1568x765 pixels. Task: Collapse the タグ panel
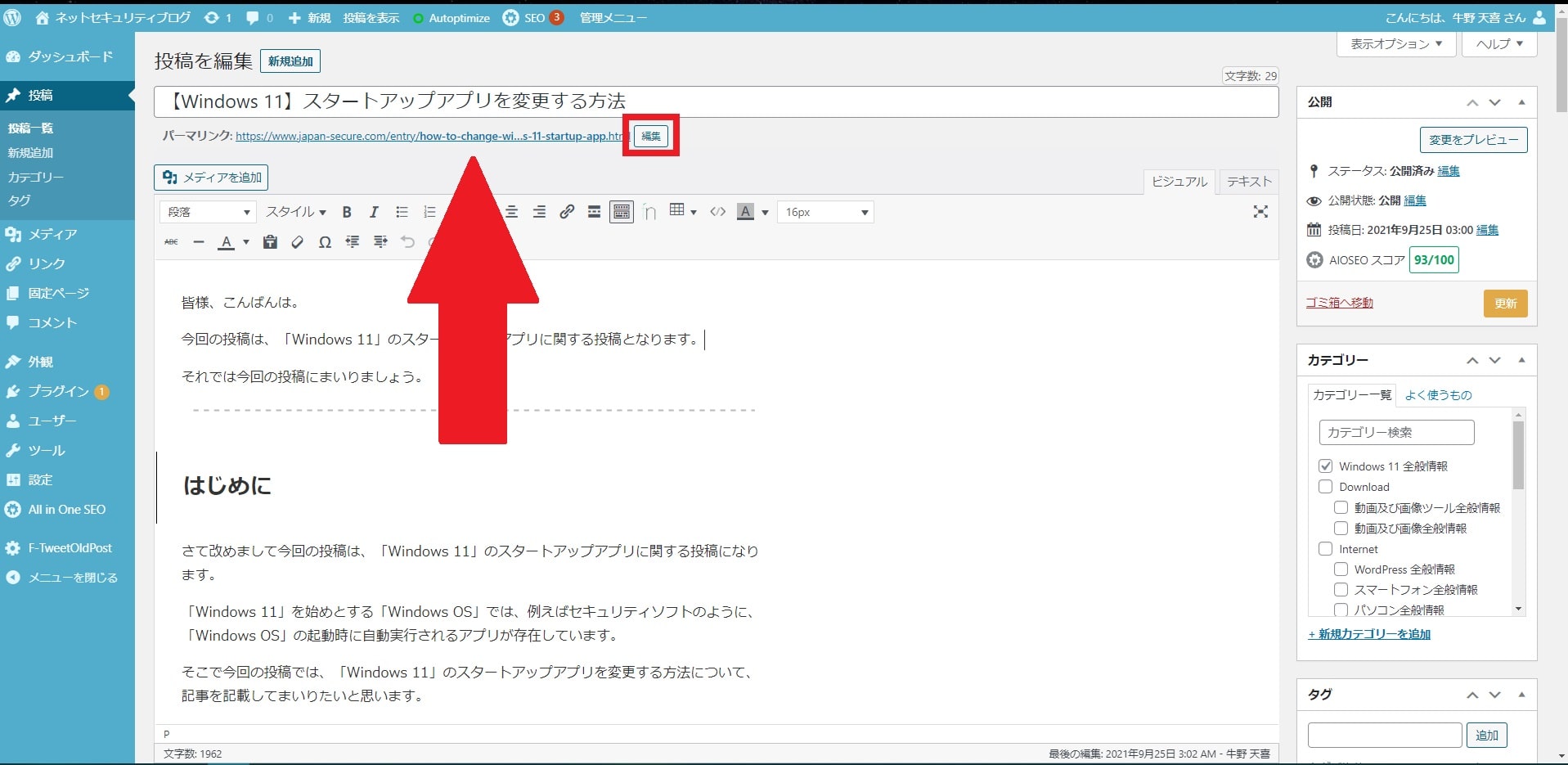click(x=1521, y=695)
